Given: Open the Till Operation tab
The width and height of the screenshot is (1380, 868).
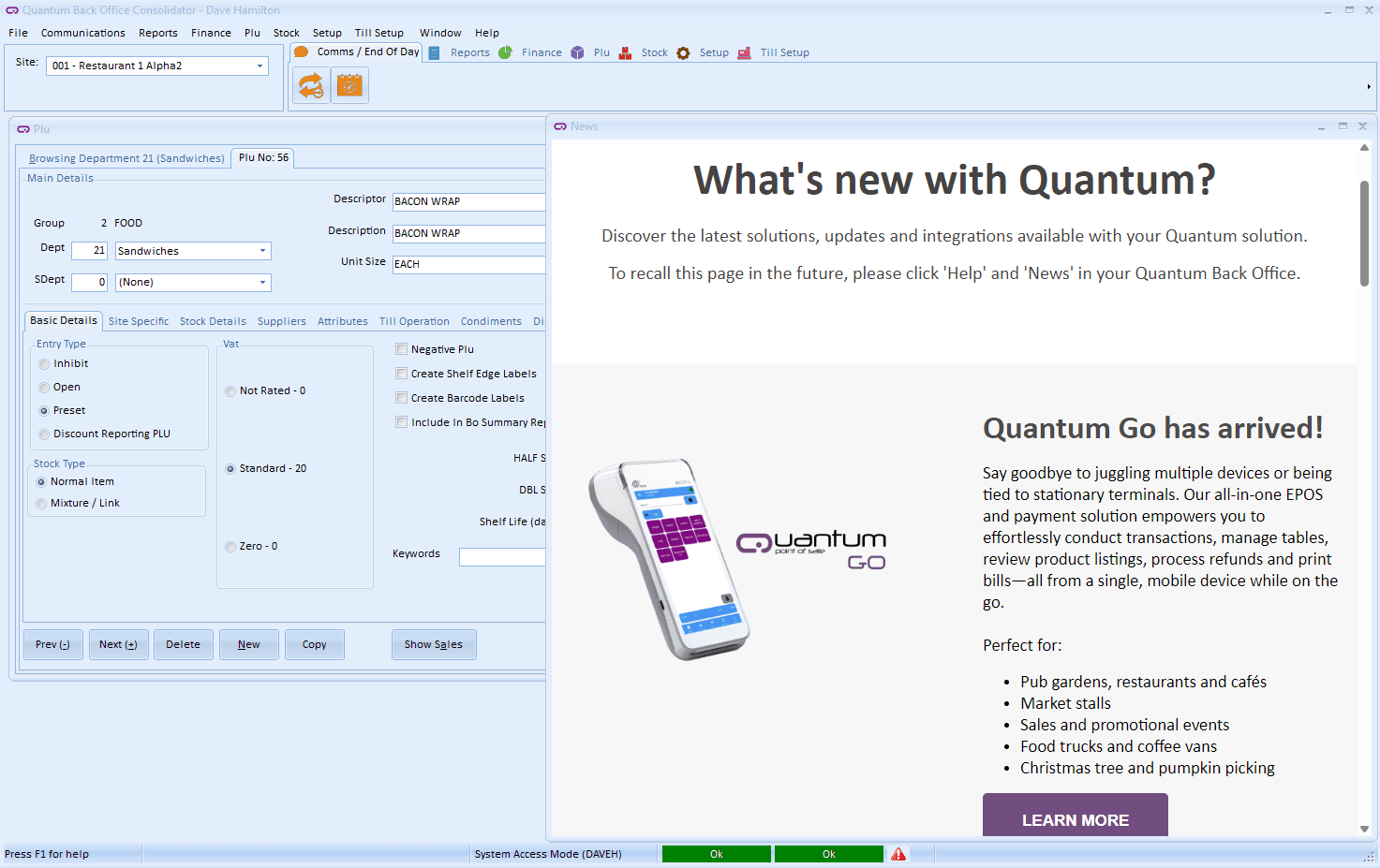Looking at the screenshot, I should (414, 321).
